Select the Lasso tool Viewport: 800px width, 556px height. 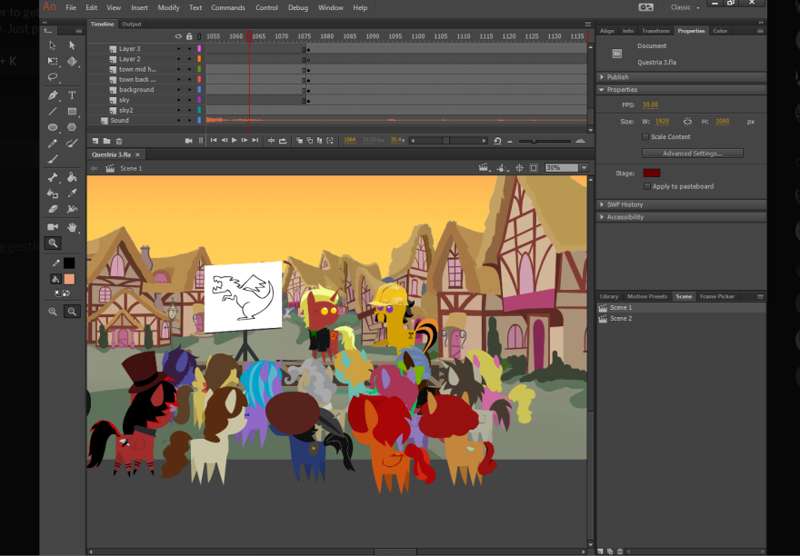point(53,77)
